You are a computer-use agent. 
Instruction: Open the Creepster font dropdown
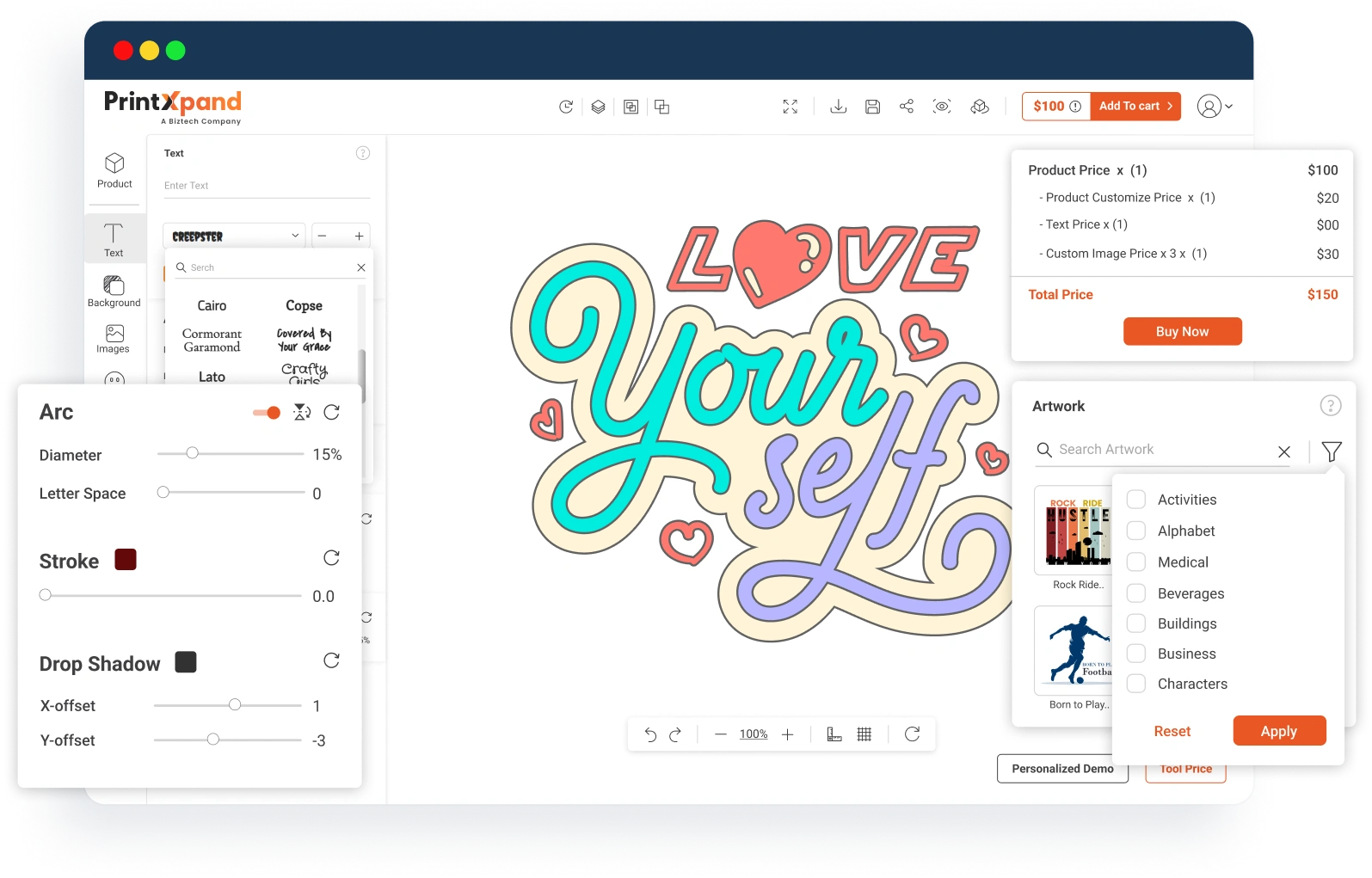point(235,236)
